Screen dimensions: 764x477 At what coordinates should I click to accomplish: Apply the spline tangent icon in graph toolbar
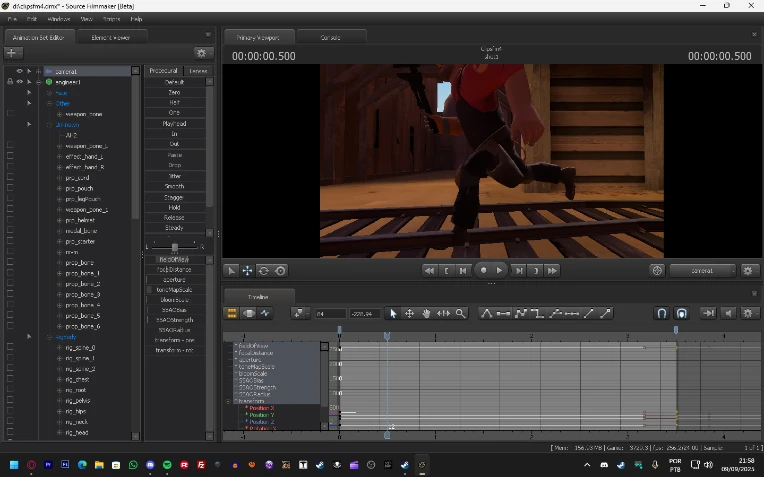tap(486, 313)
